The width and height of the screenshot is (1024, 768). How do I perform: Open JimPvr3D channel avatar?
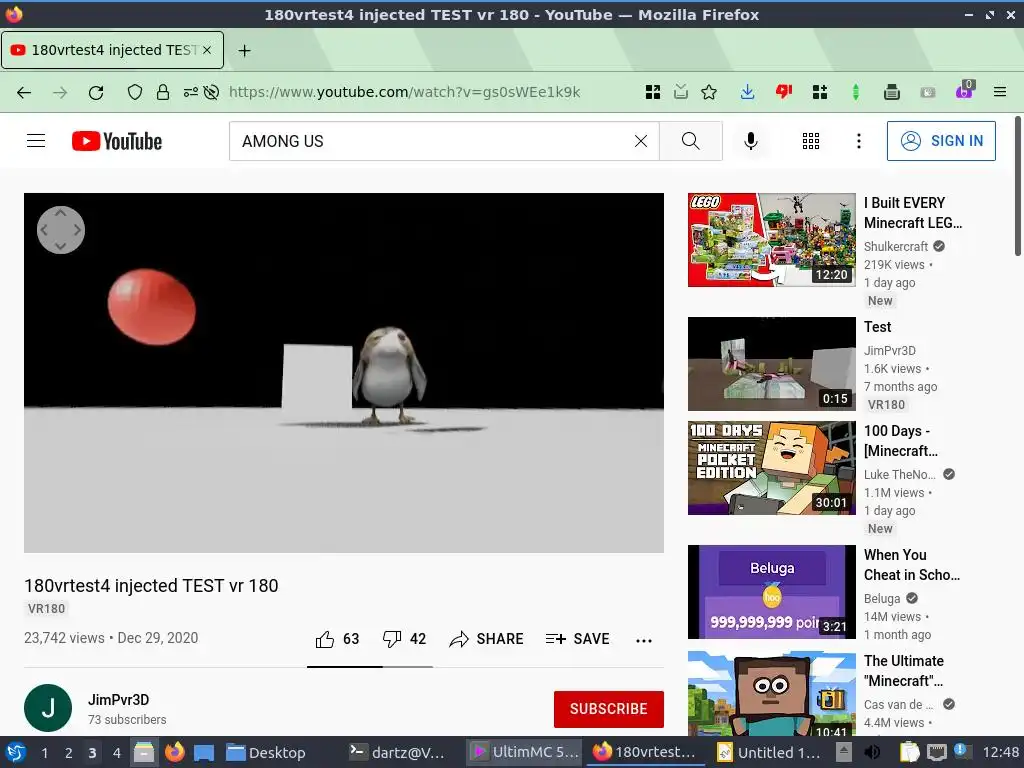pyautogui.click(x=48, y=708)
